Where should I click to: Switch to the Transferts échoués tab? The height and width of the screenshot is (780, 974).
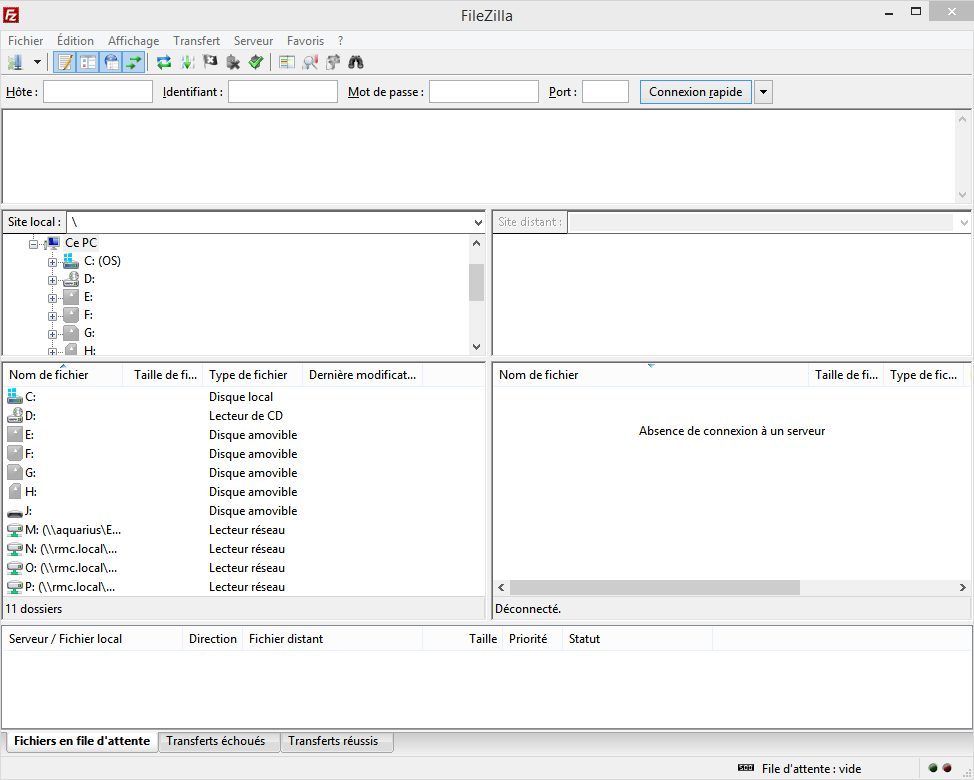coord(216,741)
